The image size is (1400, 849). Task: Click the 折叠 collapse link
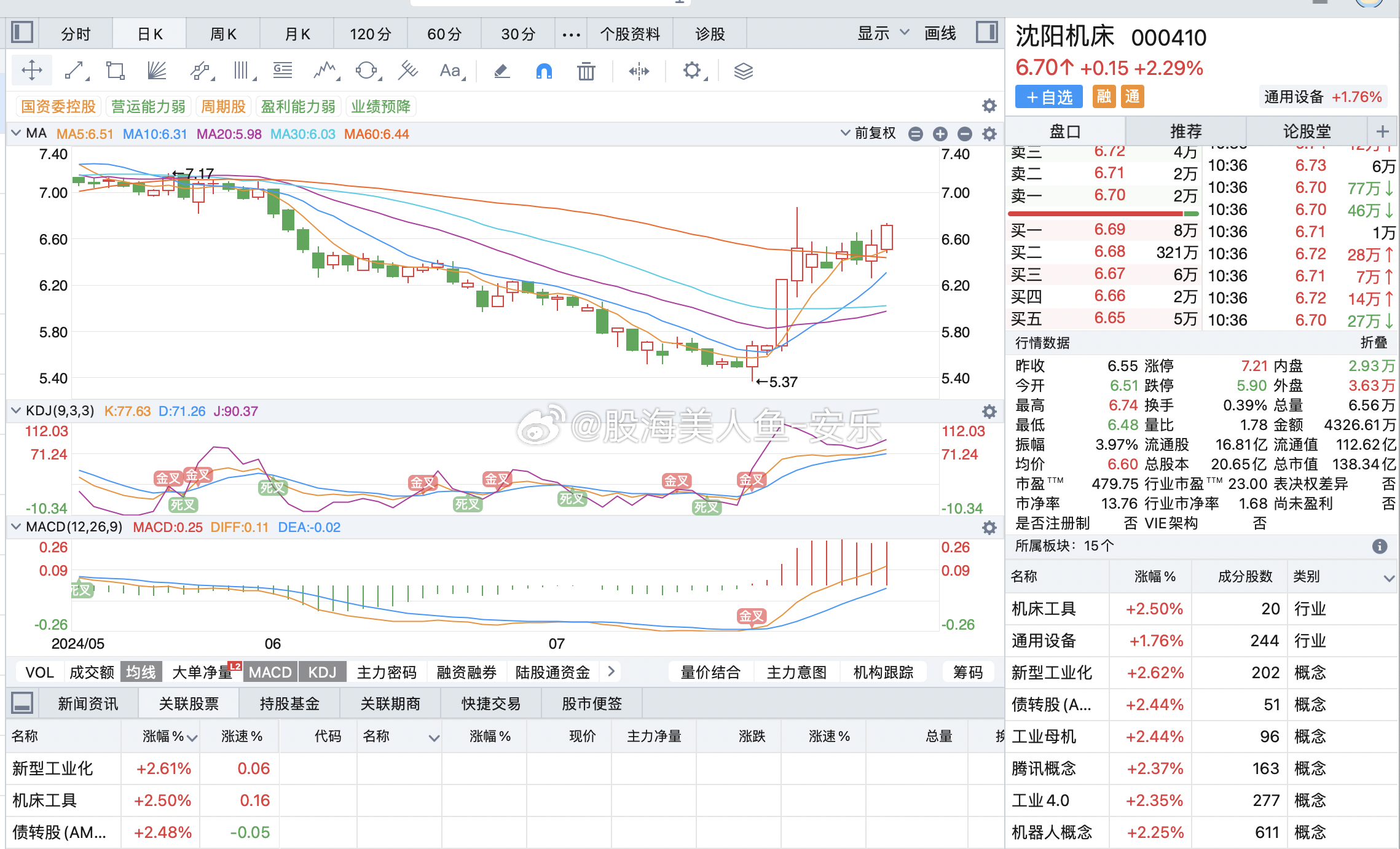(x=1374, y=343)
